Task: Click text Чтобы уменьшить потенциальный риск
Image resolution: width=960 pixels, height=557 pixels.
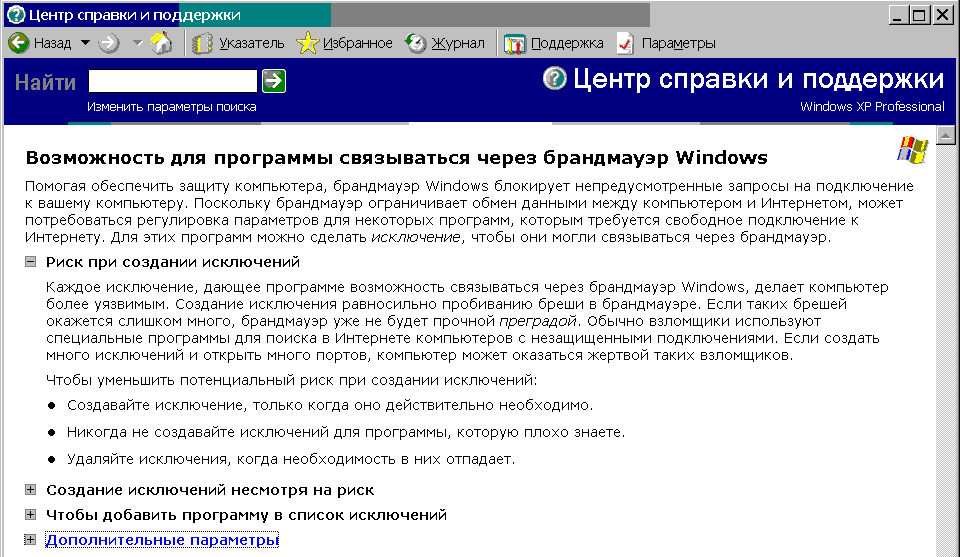Action: 291,380
